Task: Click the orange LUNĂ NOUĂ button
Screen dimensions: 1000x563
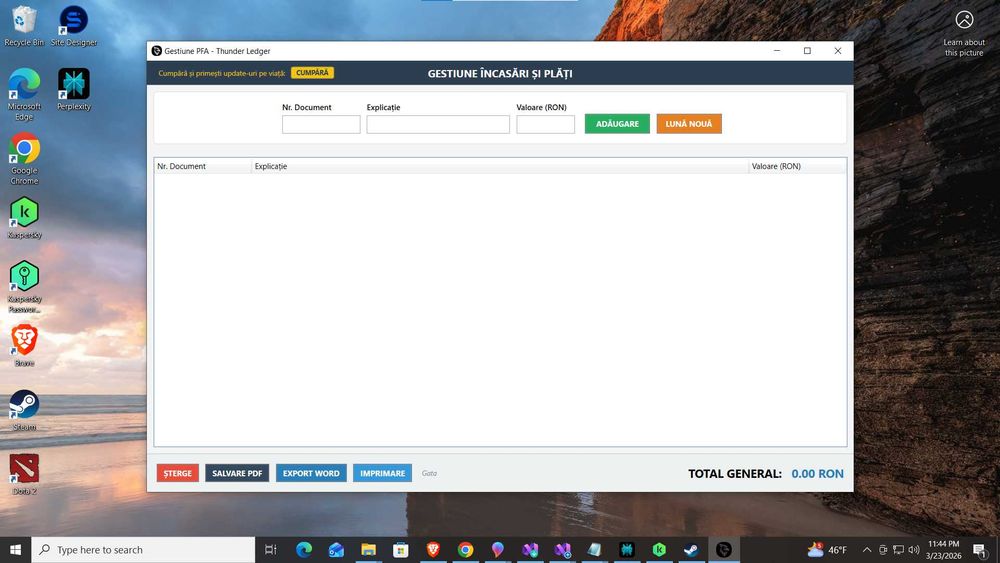Action: (x=689, y=124)
